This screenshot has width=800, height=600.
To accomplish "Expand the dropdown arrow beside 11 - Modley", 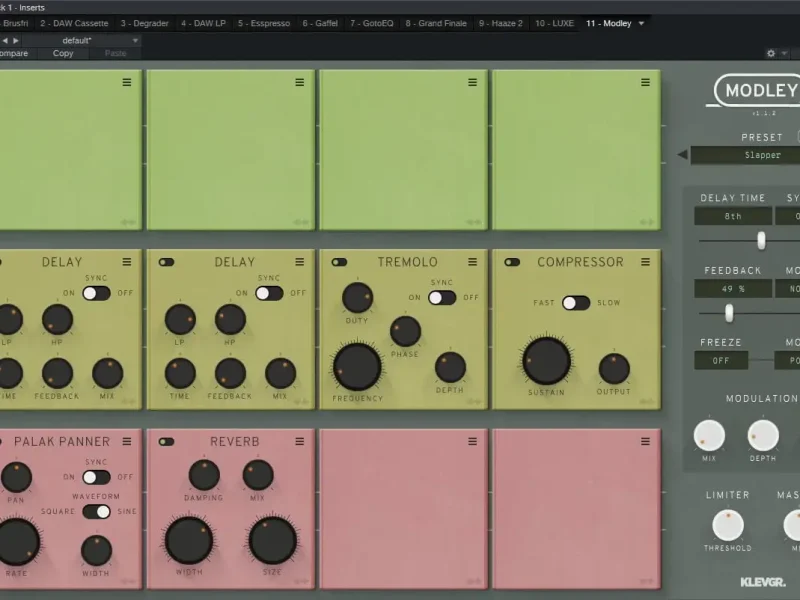I will point(641,23).
